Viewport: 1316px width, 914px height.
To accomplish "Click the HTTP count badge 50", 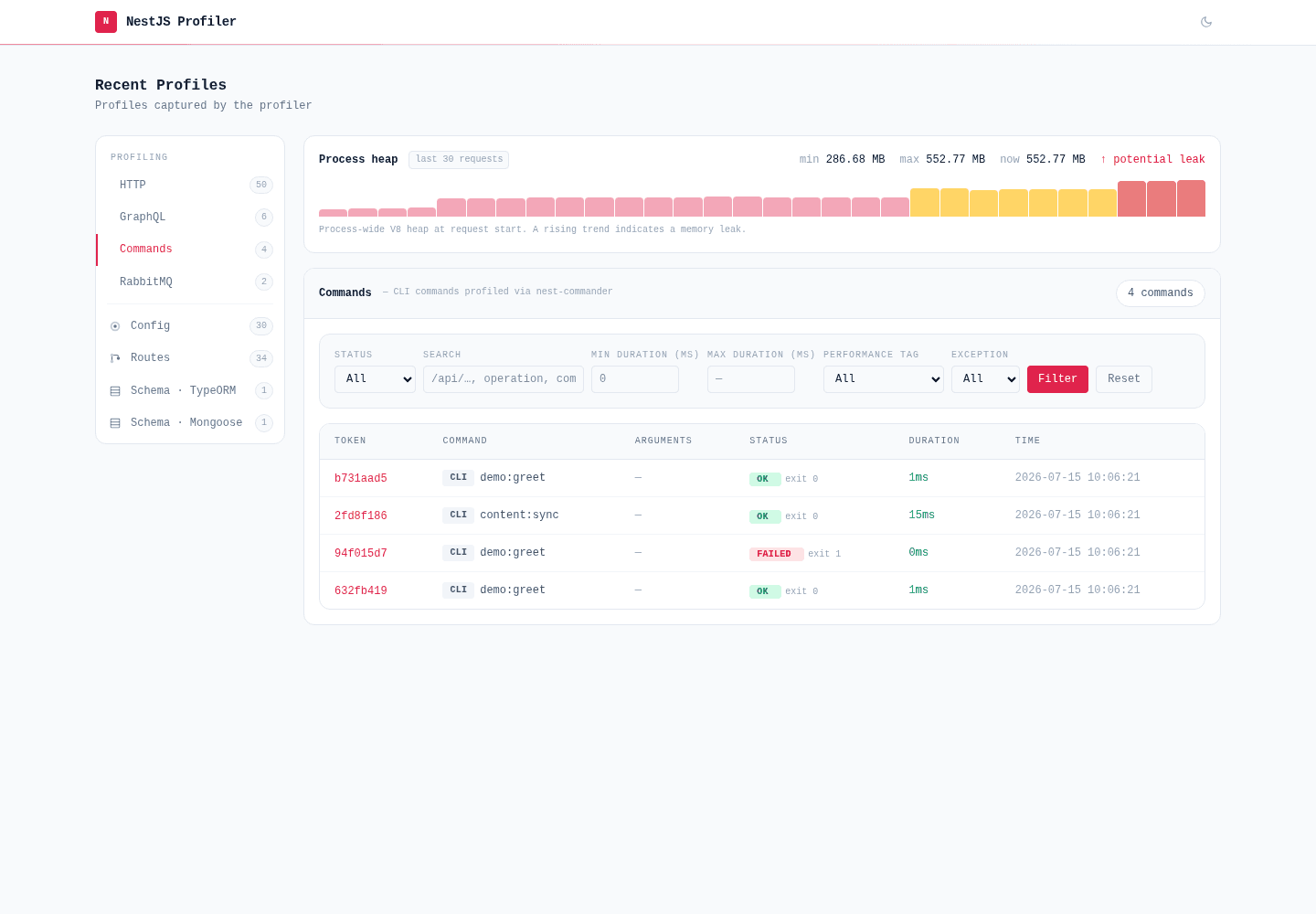I will [261, 186].
